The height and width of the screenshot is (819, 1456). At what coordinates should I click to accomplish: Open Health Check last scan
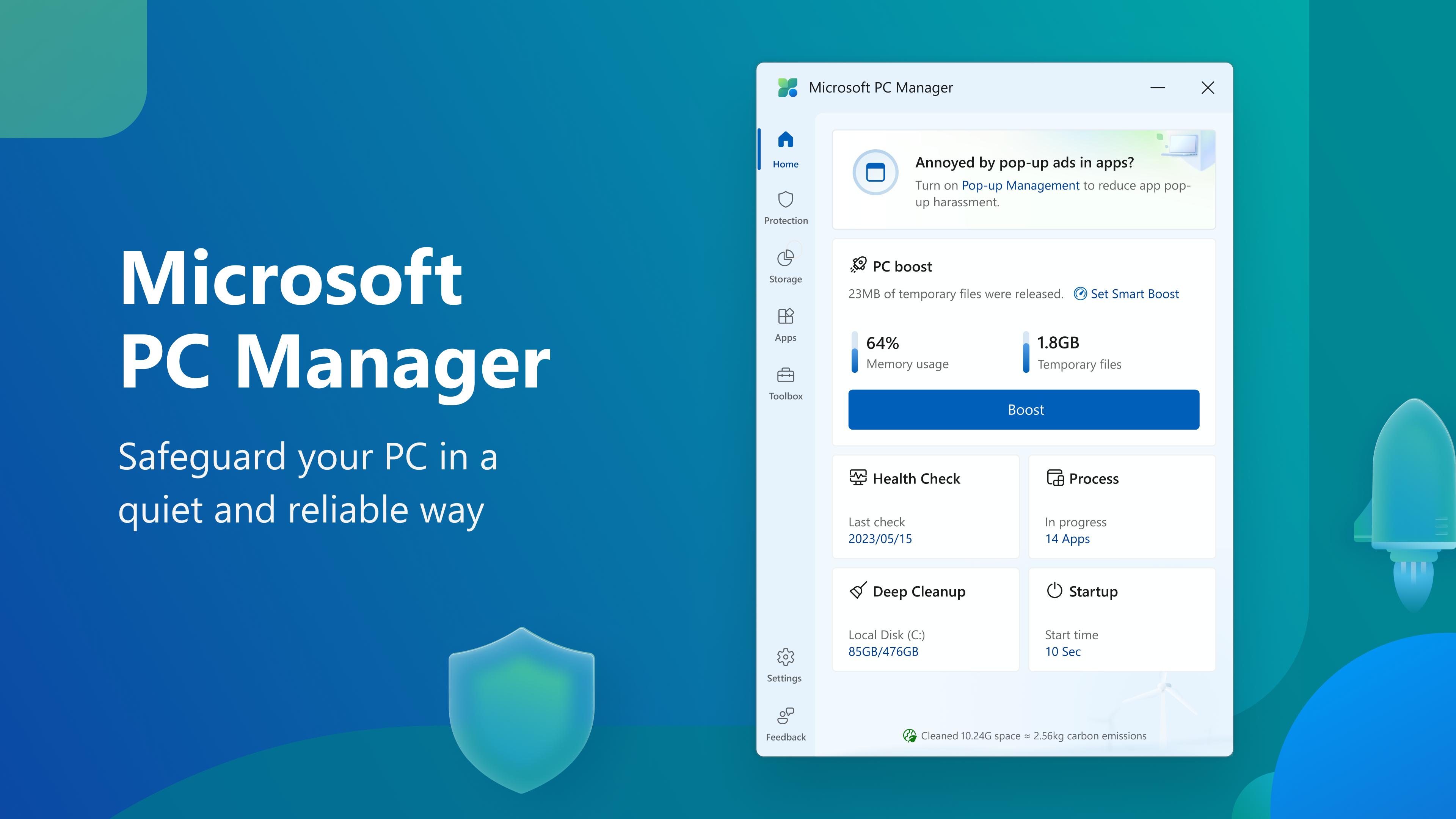click(879, 539)
